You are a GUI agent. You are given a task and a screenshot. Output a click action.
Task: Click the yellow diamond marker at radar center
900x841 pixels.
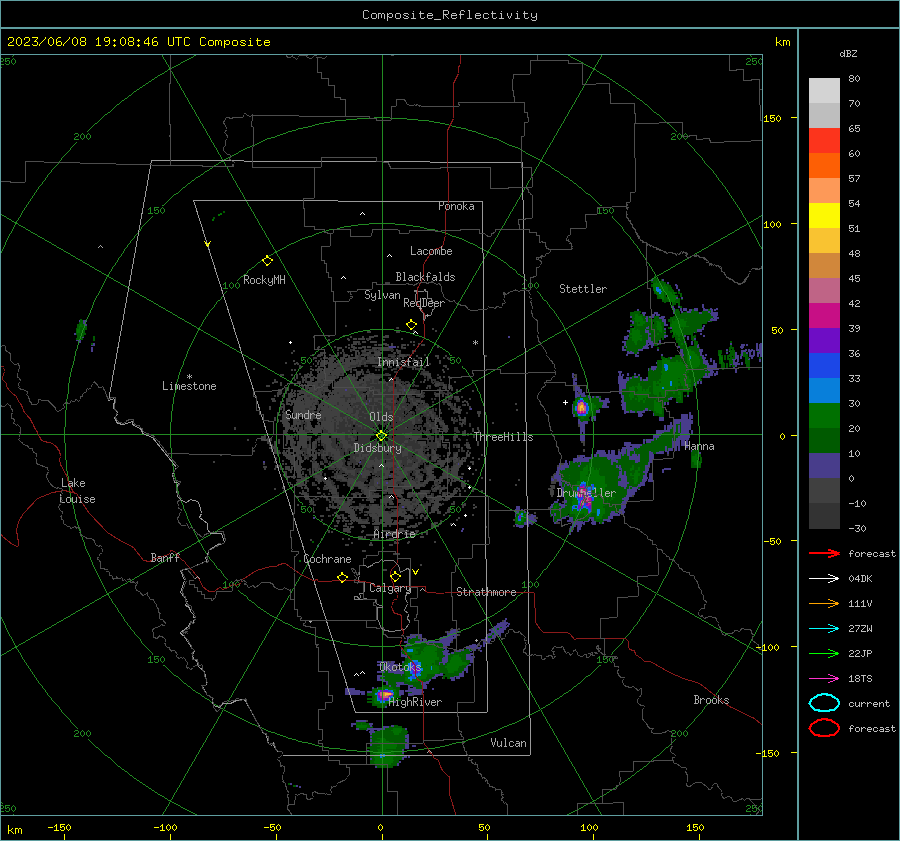(x=381, y=436)
